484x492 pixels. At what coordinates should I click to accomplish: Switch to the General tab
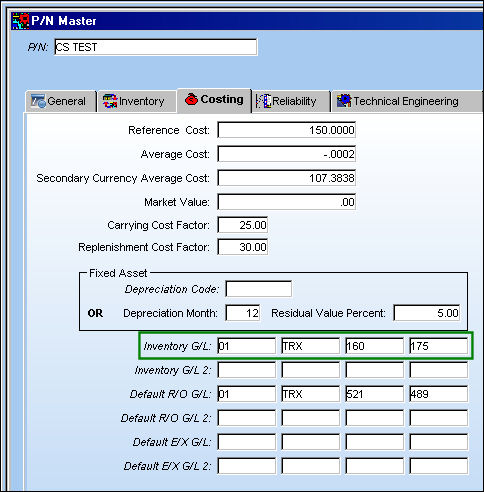point(61,101)
